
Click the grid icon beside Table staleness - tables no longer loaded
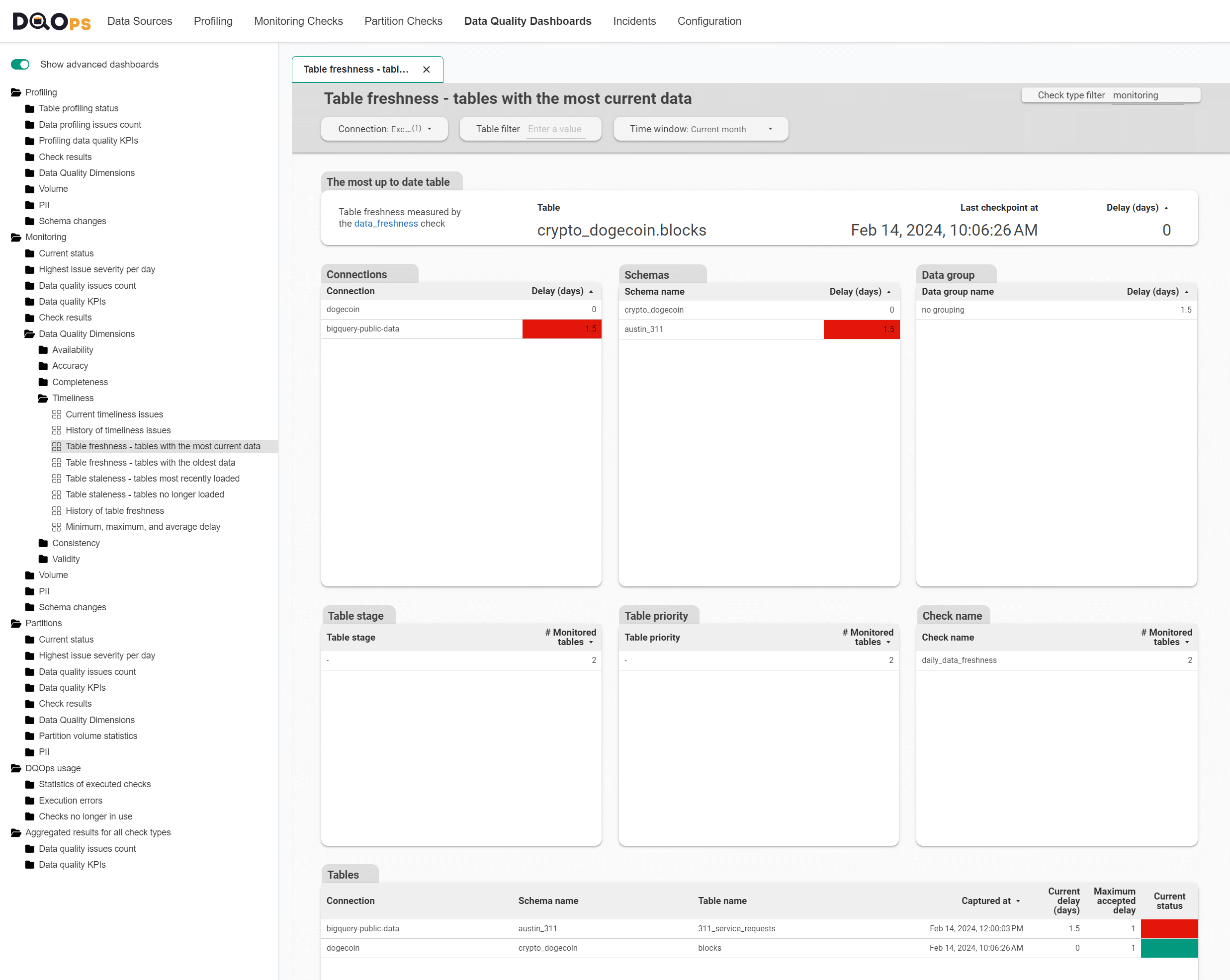coord(57,494)
